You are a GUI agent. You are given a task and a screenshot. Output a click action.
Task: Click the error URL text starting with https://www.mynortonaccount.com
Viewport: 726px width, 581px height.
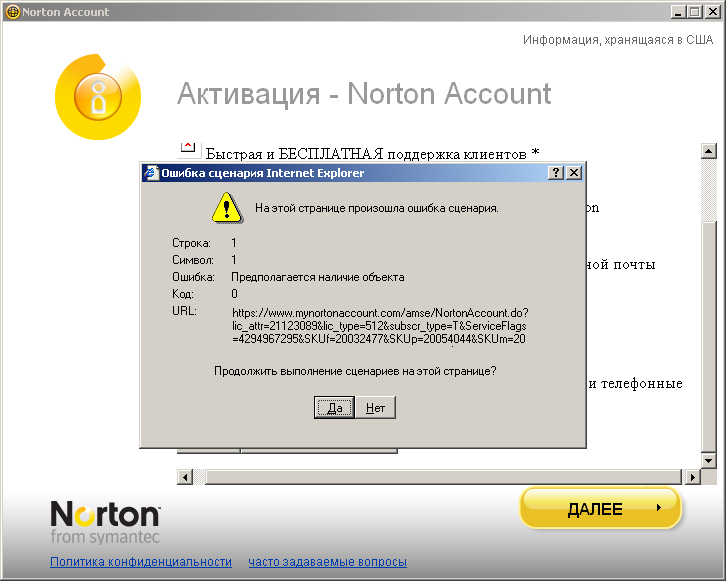(380, 326)
